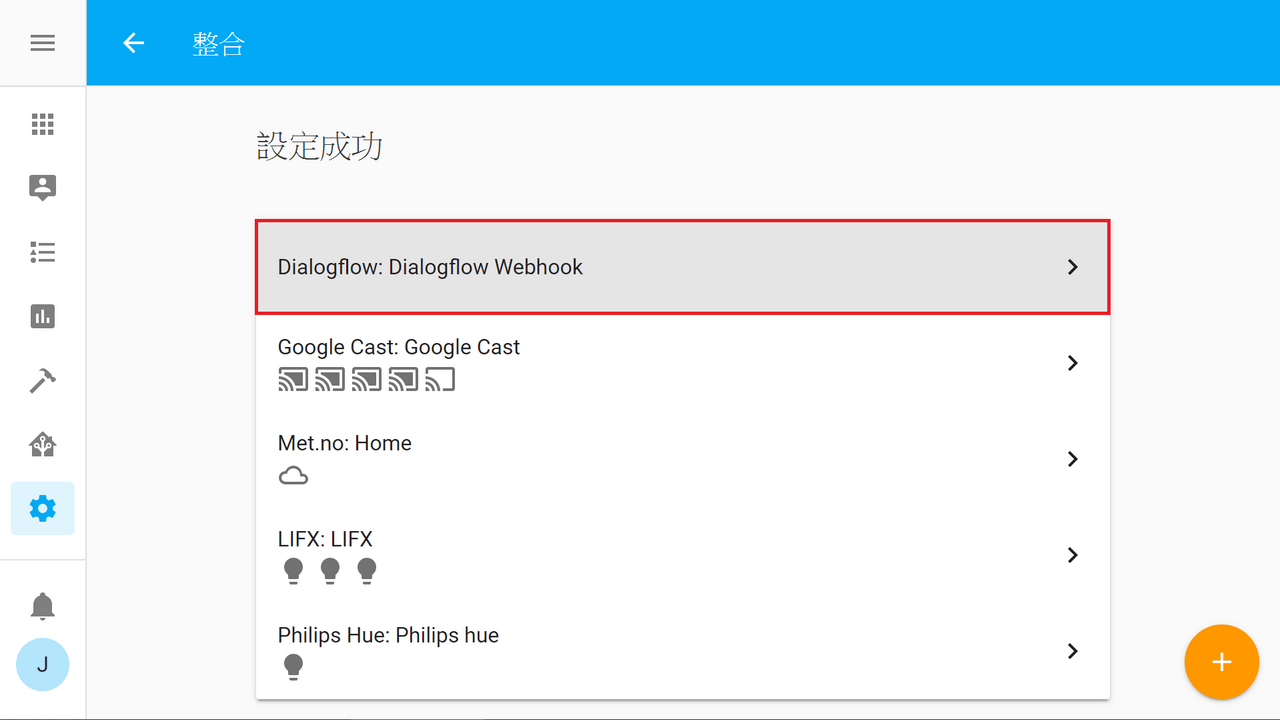Open Developer Tools hammer icon
The width and height of the screenshot is (1280, 720).
(42, 380)
